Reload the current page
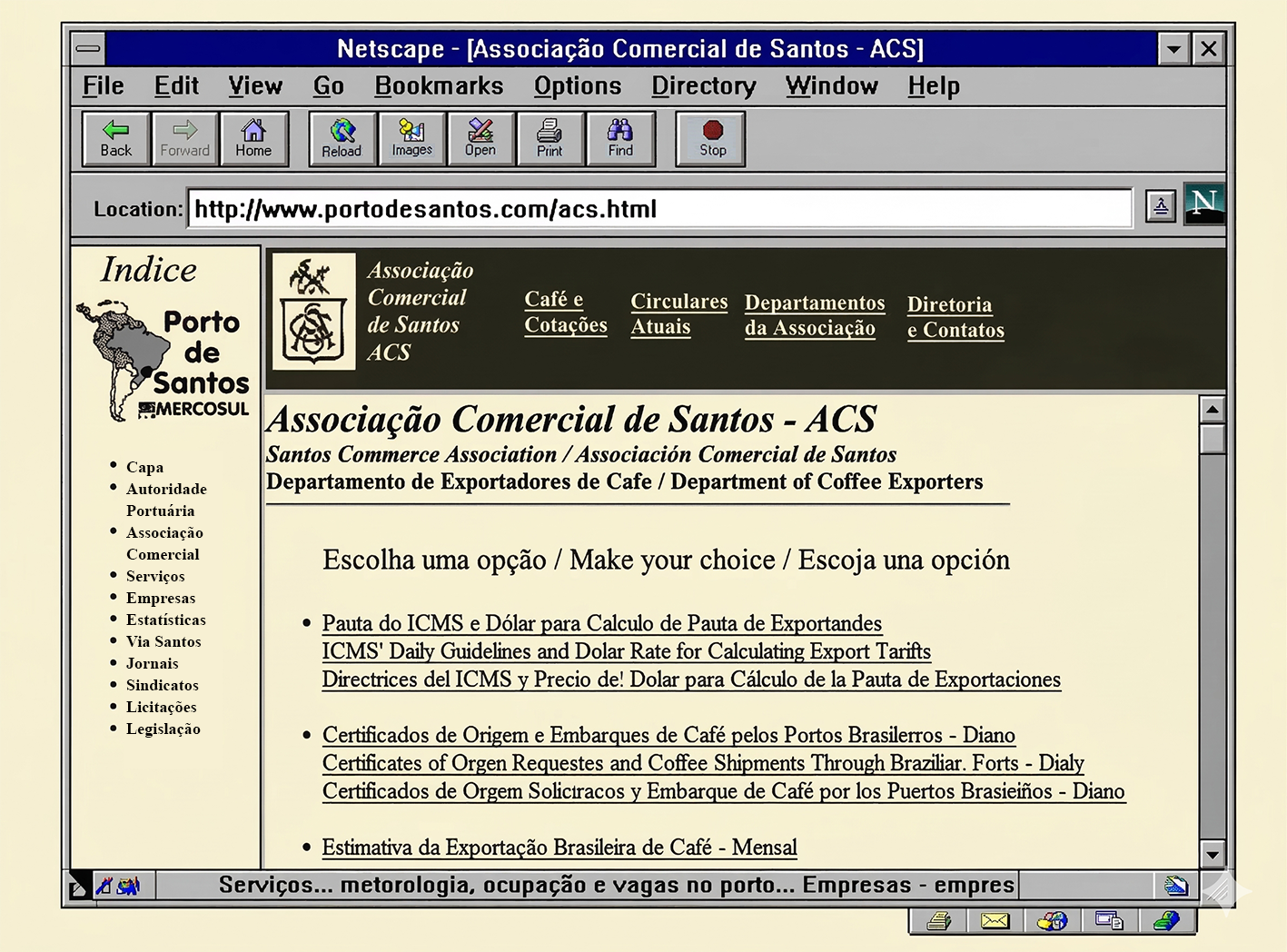1287x952 pixels. pyautogui.click(x=342, y=139)
